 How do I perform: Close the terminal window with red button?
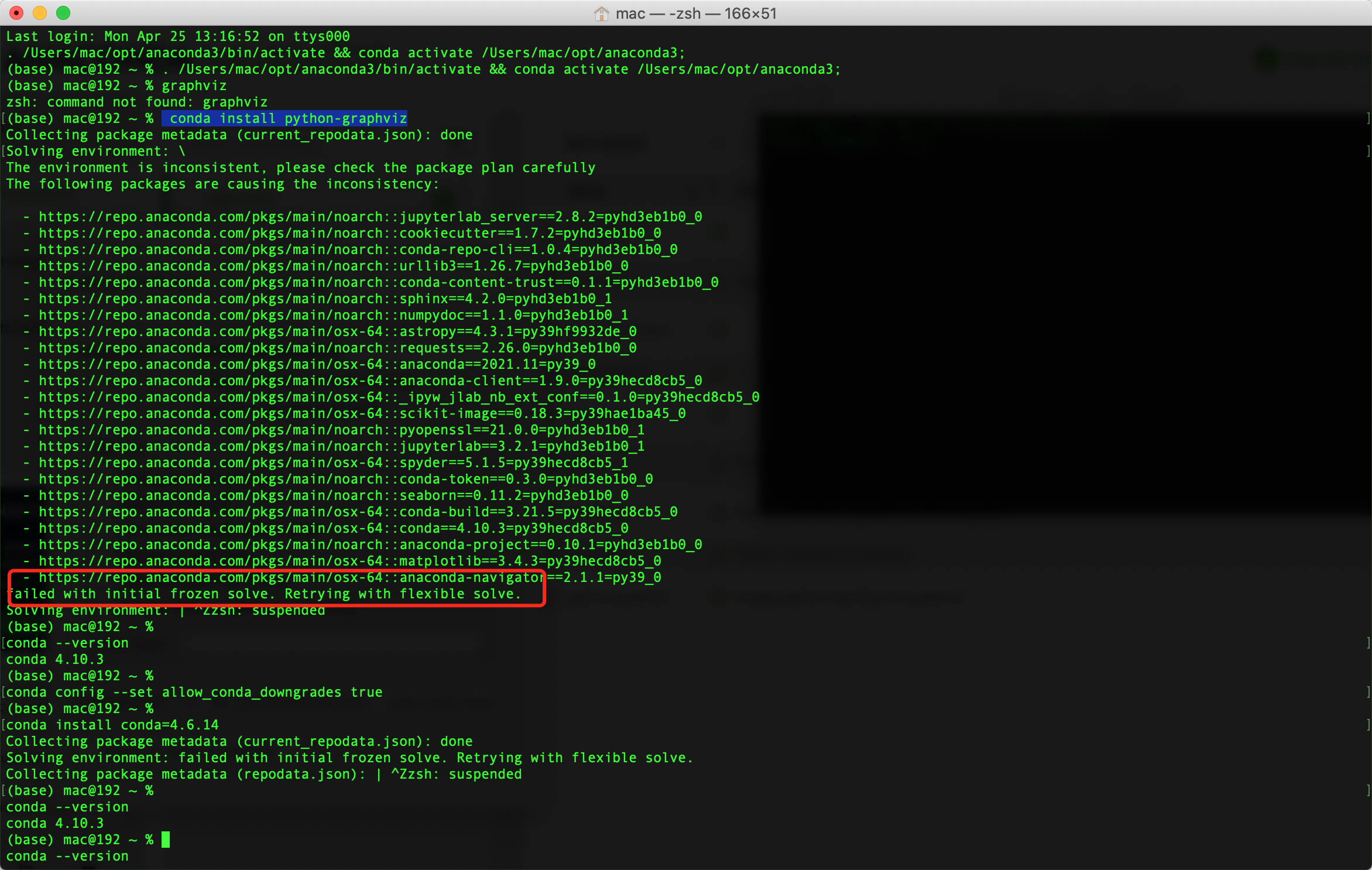pos(16,13)
